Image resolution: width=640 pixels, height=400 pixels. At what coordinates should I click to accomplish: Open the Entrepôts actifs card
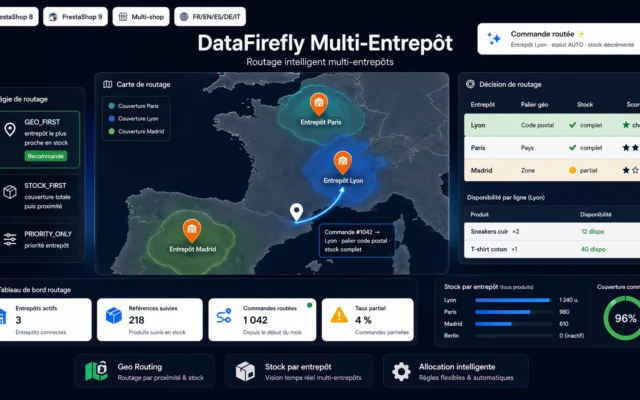coord(45,320)
